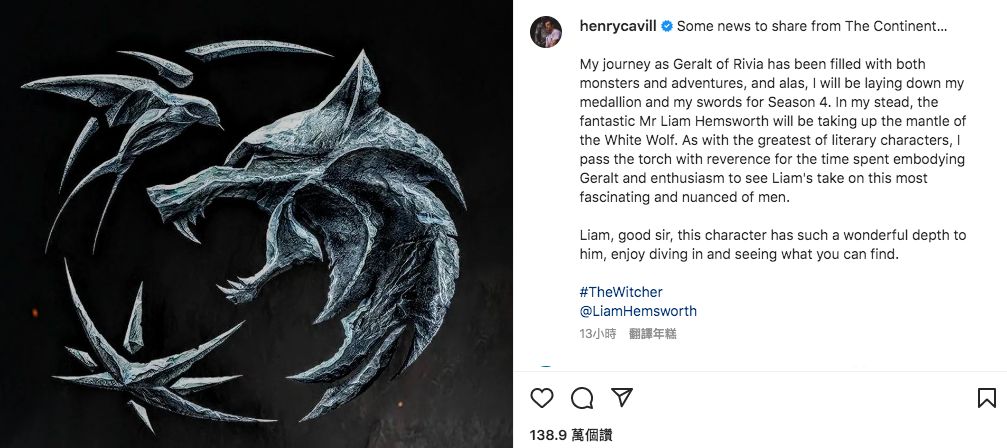Visit the @LiamHemsworth mention
Image resolution: width=1007 pixels, height=448 pixels.
tap(638, 311)
